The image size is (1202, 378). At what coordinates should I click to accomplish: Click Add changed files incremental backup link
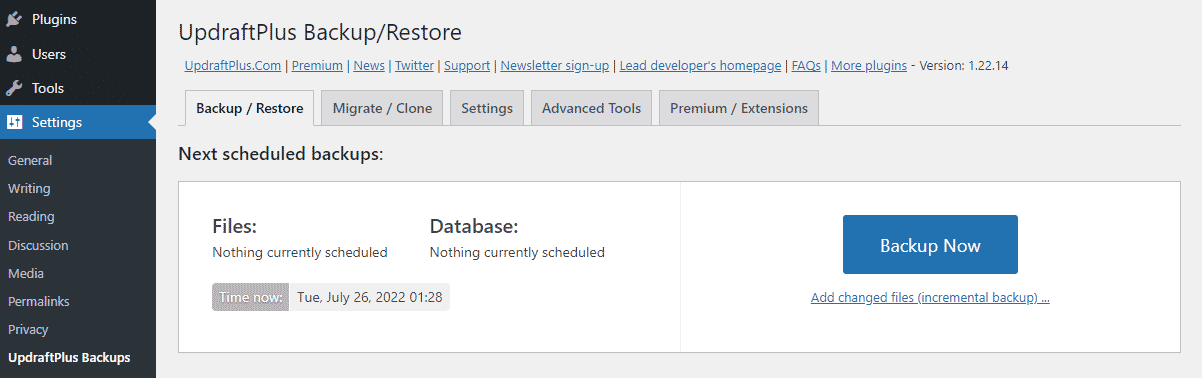(x=930, y=298)
